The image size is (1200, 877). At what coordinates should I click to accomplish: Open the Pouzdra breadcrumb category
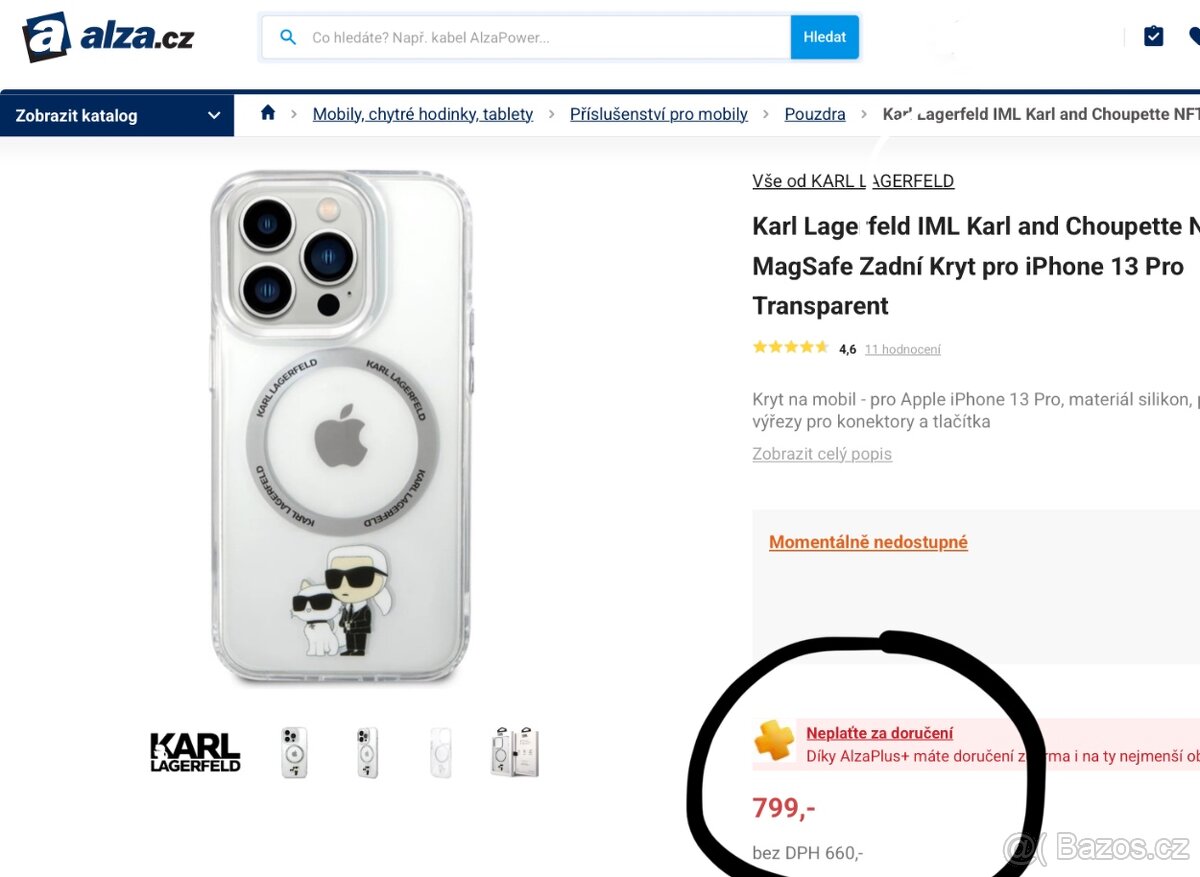click(814, 114)
